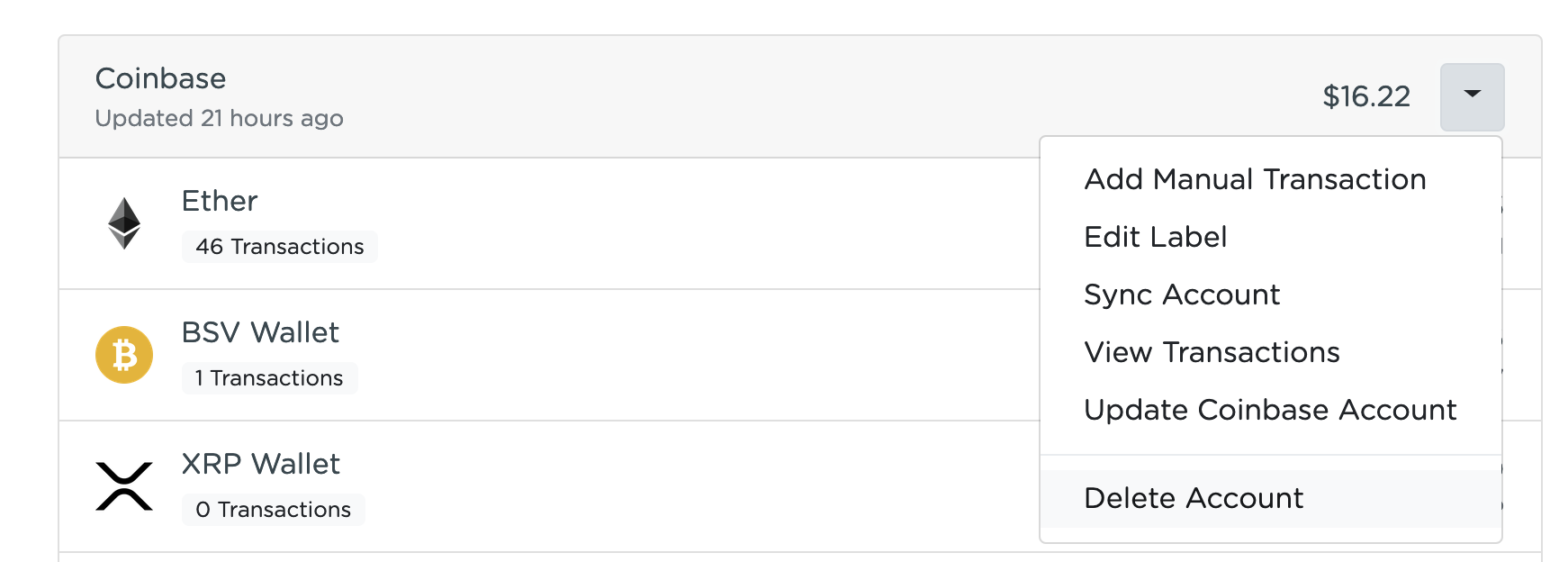Open the 1 Transactions badge
1568x562 pixels.
coord(269,378)
